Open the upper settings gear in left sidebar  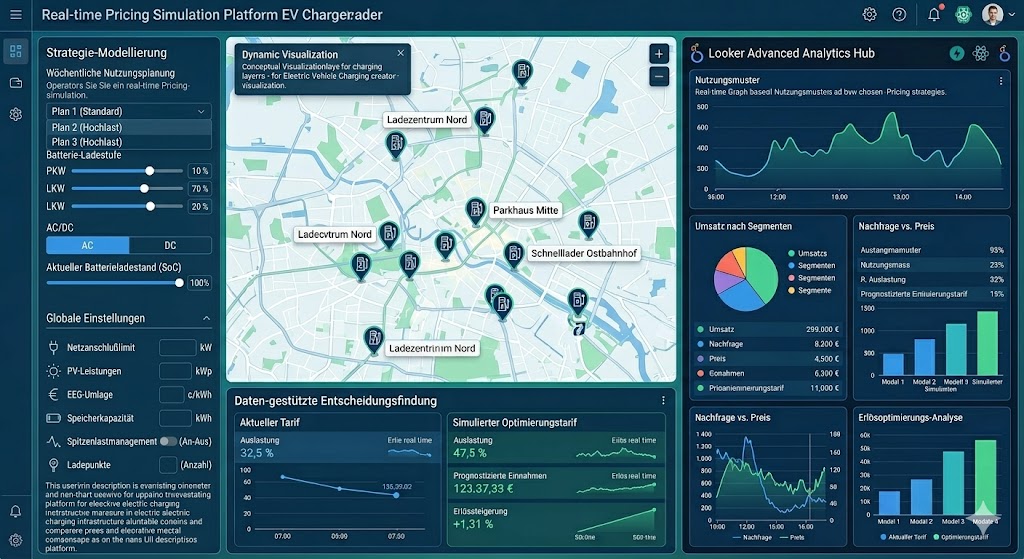(x=16, y=114)
